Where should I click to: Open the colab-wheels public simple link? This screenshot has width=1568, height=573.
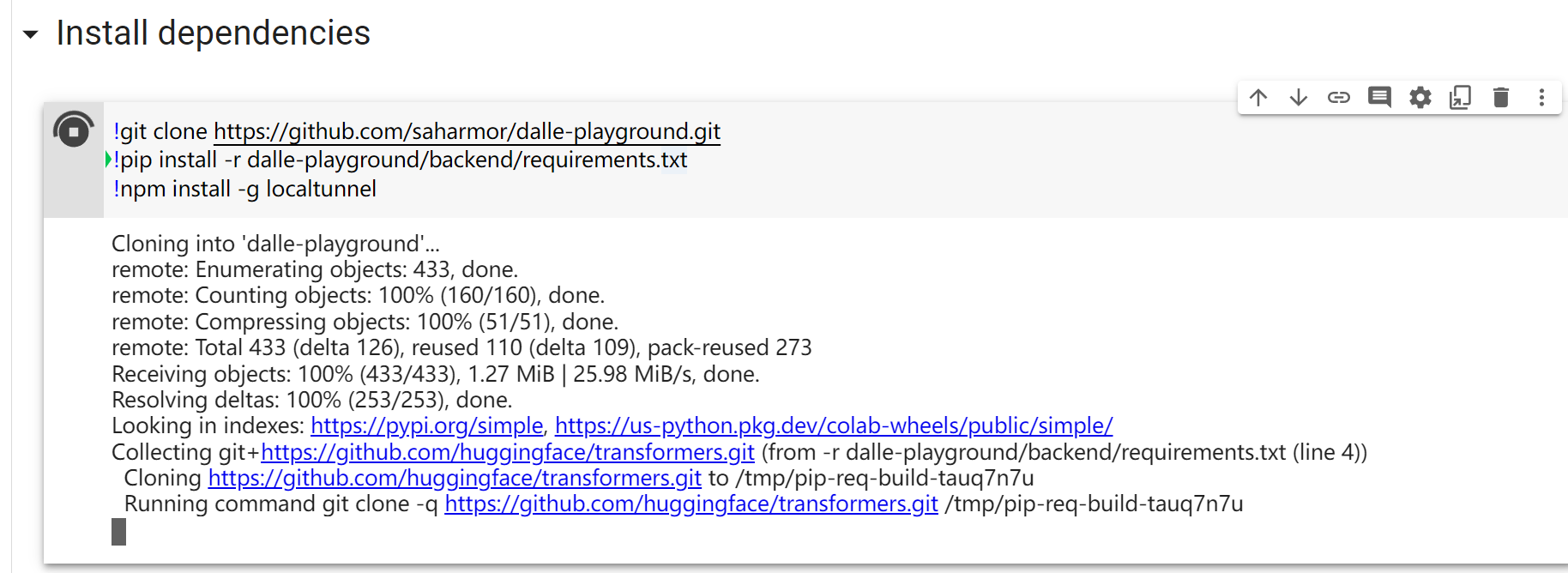[x=834, y=425]
